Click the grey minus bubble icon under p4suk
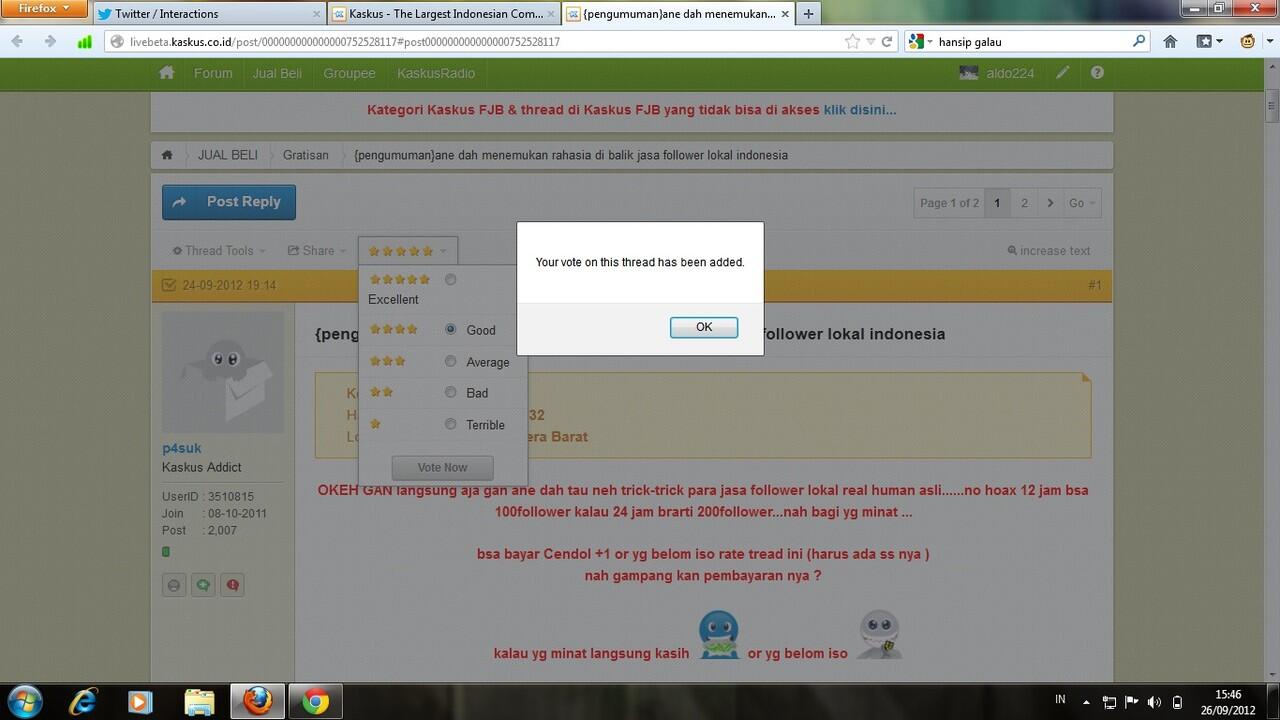 [x=174, y=585]
